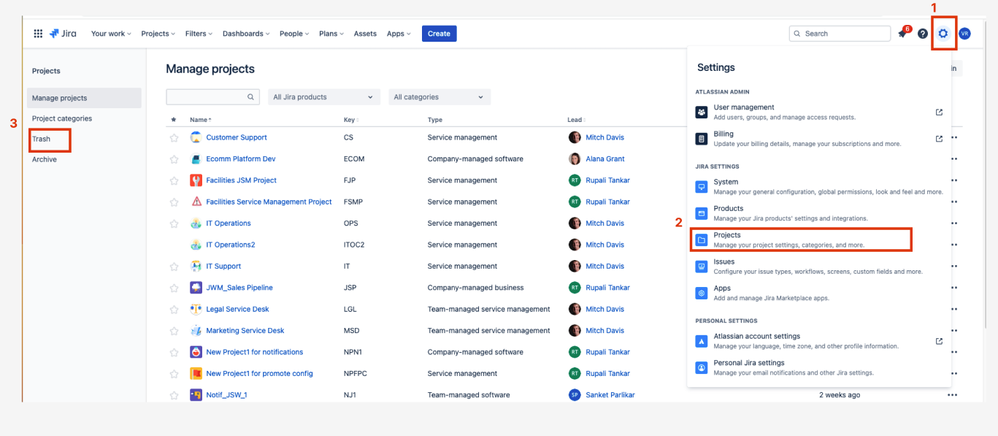998x436 pixels.
Task: Open Assets in the top navigation
Action: (365, 34)
